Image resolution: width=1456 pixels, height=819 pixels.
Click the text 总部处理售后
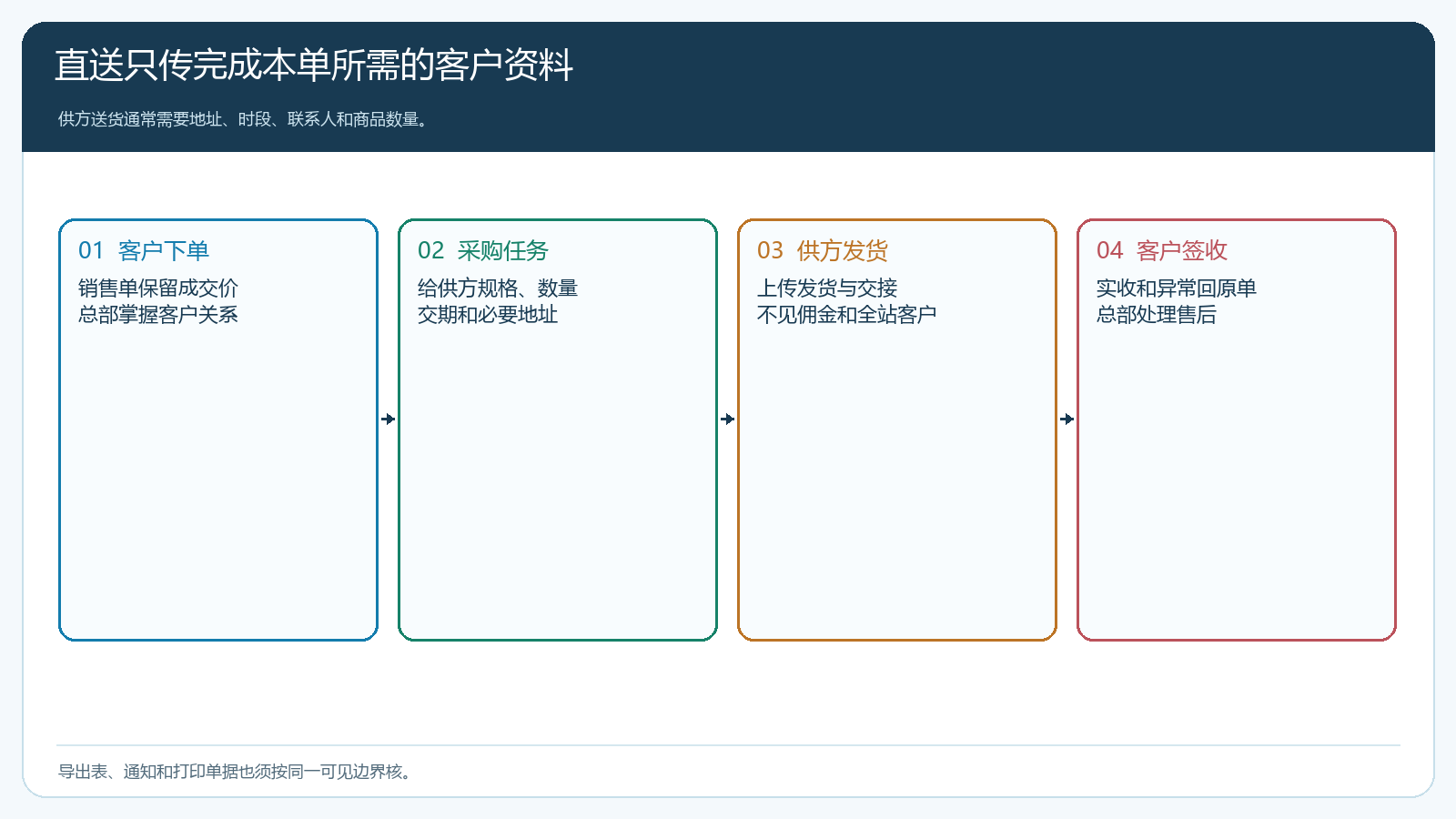point(1157,315)
